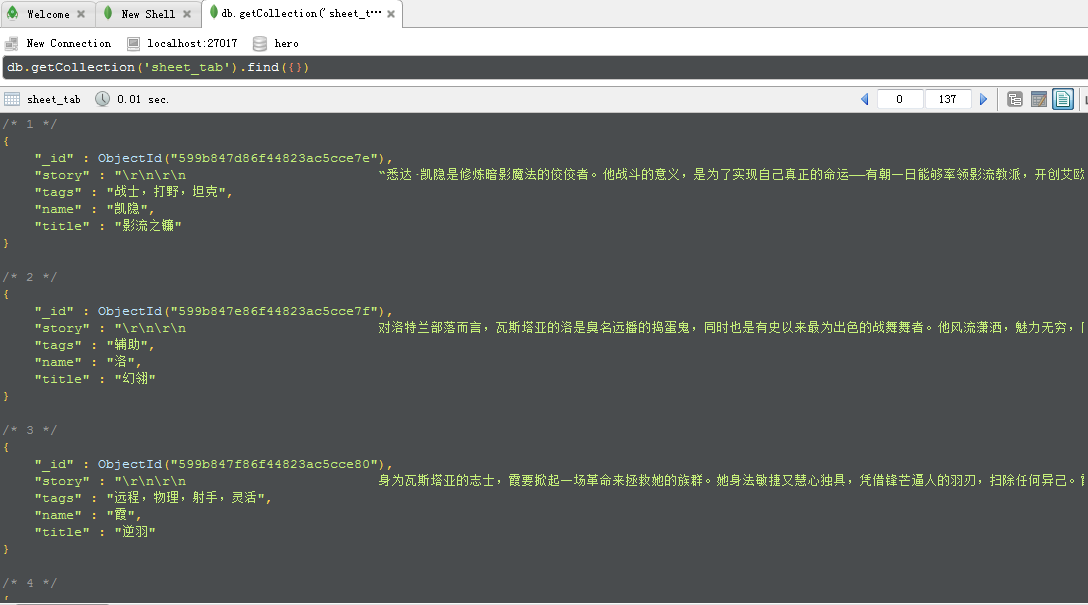Switch to the Welcome tab

46,14
